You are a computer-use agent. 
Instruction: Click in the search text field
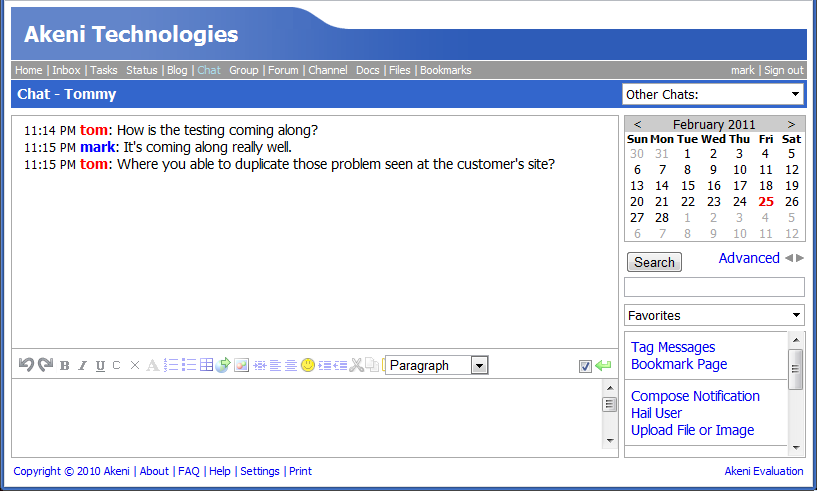click(713, 287)
